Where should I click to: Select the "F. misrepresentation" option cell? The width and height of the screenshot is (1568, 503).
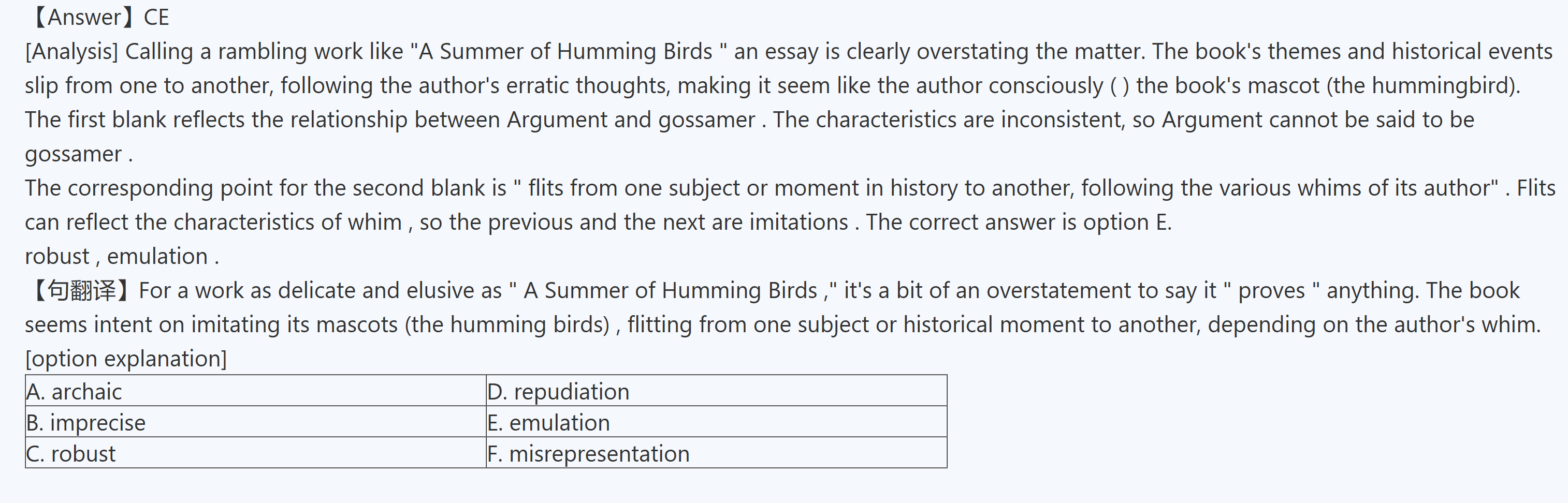pos(717,453)
